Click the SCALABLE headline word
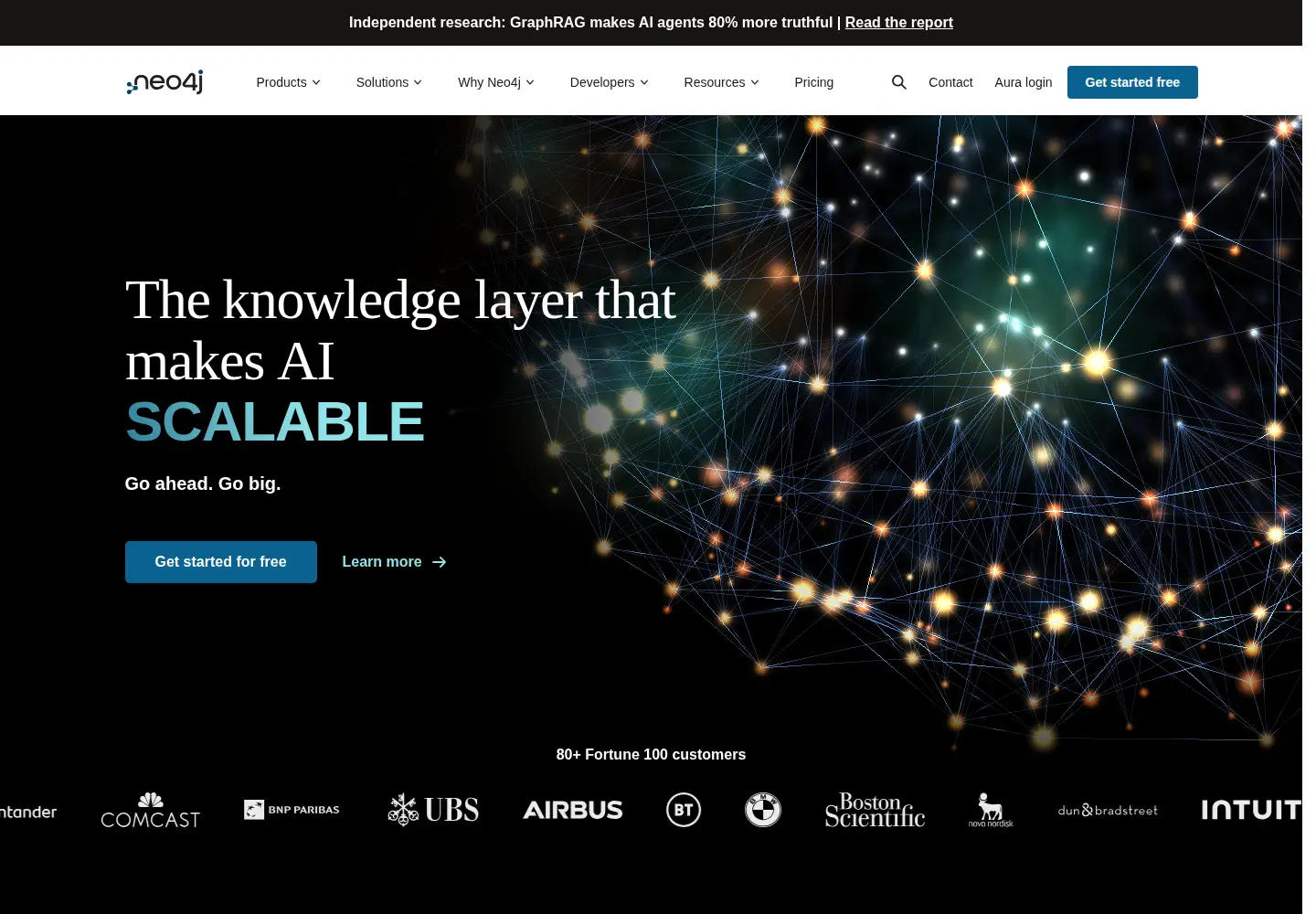The width and height of the screenshot is (1316, 914). 275,421
